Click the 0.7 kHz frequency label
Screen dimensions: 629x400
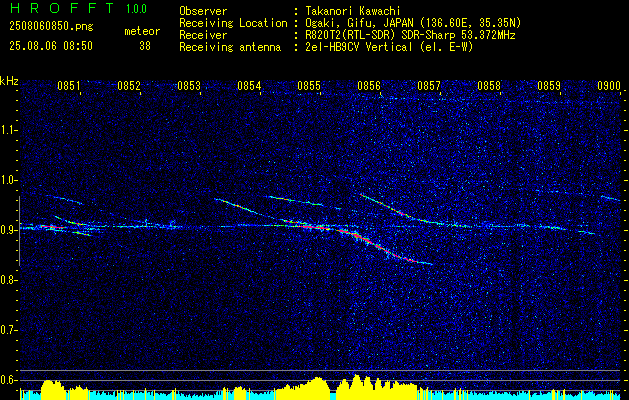pos(8,330)
